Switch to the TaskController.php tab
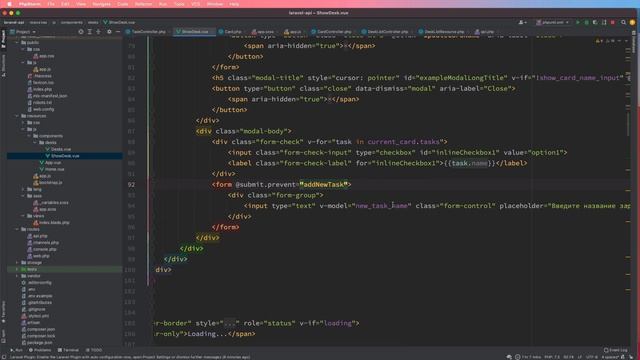This screenshot has width=640, height=360. [x=146, y=31]
